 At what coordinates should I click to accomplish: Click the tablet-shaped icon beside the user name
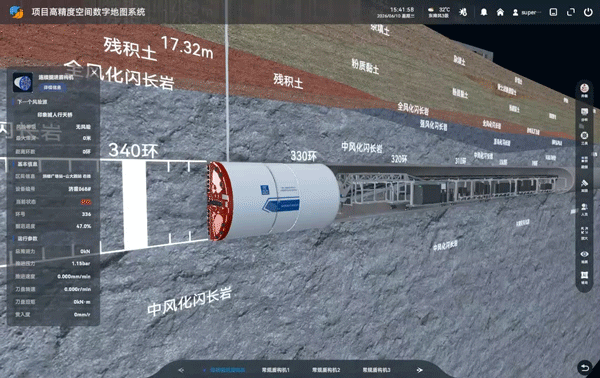[x=553, y=12]
